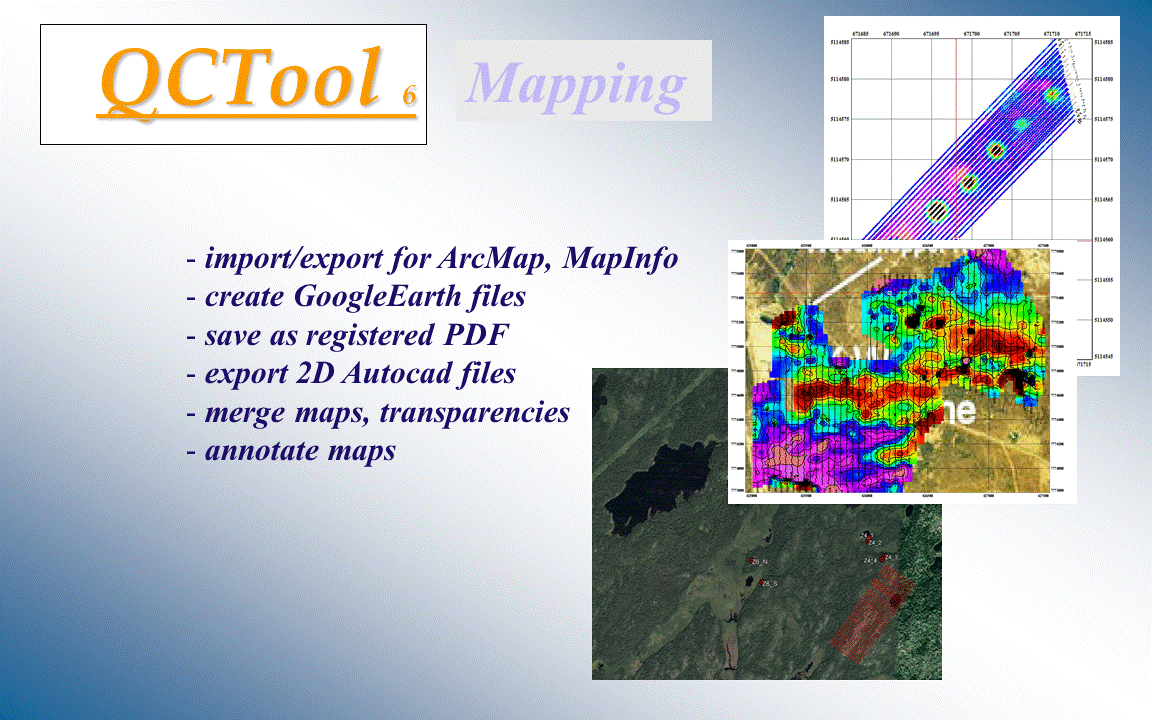1152x720 pixels.
Task: Click the 'annotate maps' text
Action: [x=291, y=450]
